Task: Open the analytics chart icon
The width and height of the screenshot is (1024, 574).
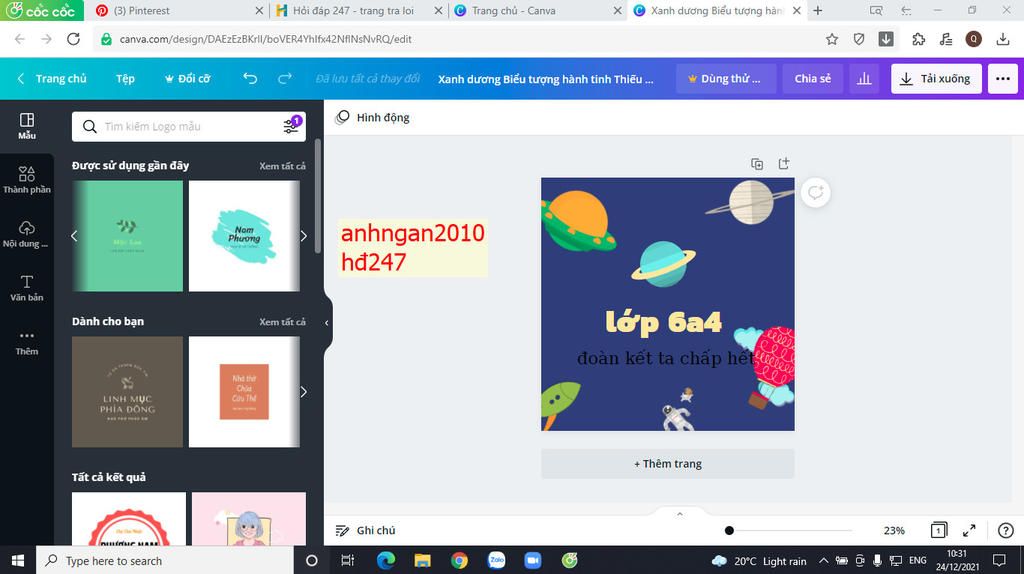Action: (x=864, y=78)
